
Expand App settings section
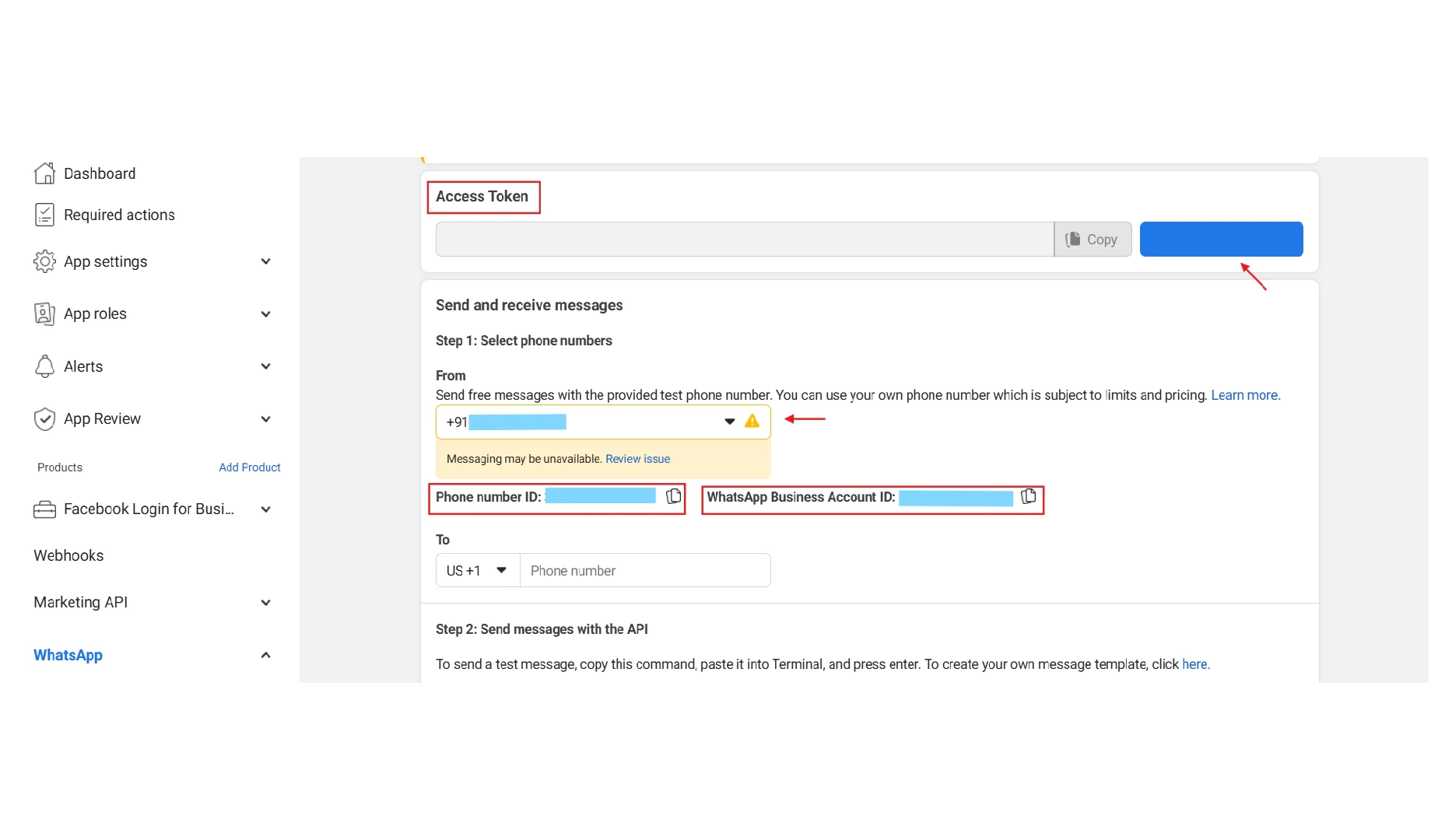point(265,261)
